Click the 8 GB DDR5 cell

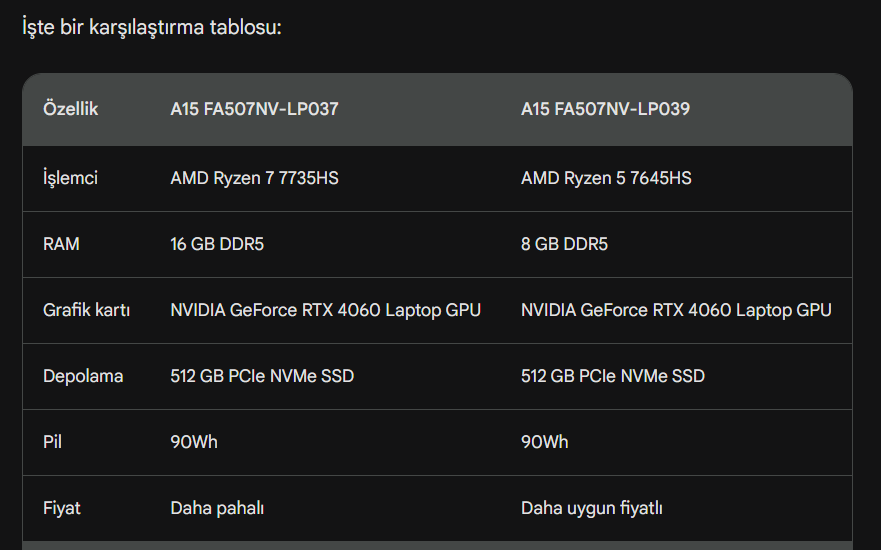[x=564, y=244]
